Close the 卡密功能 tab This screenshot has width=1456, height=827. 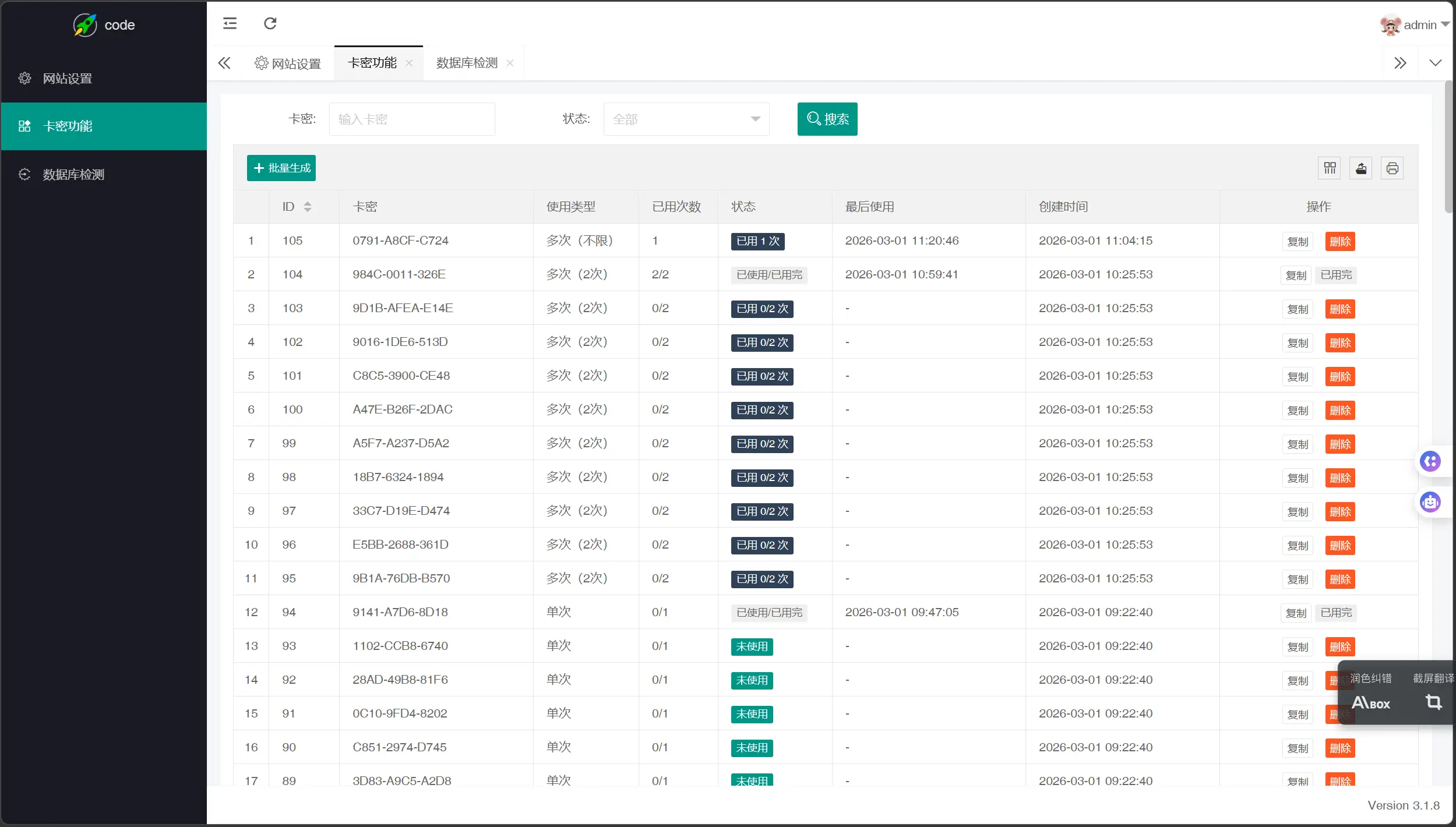409,63
